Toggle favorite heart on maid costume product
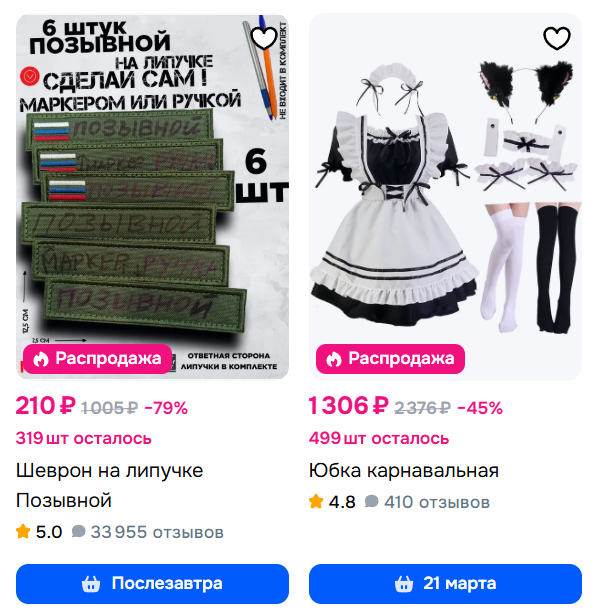Image resolution: width=596 pixels, height=614 pixels. point(556,38)
